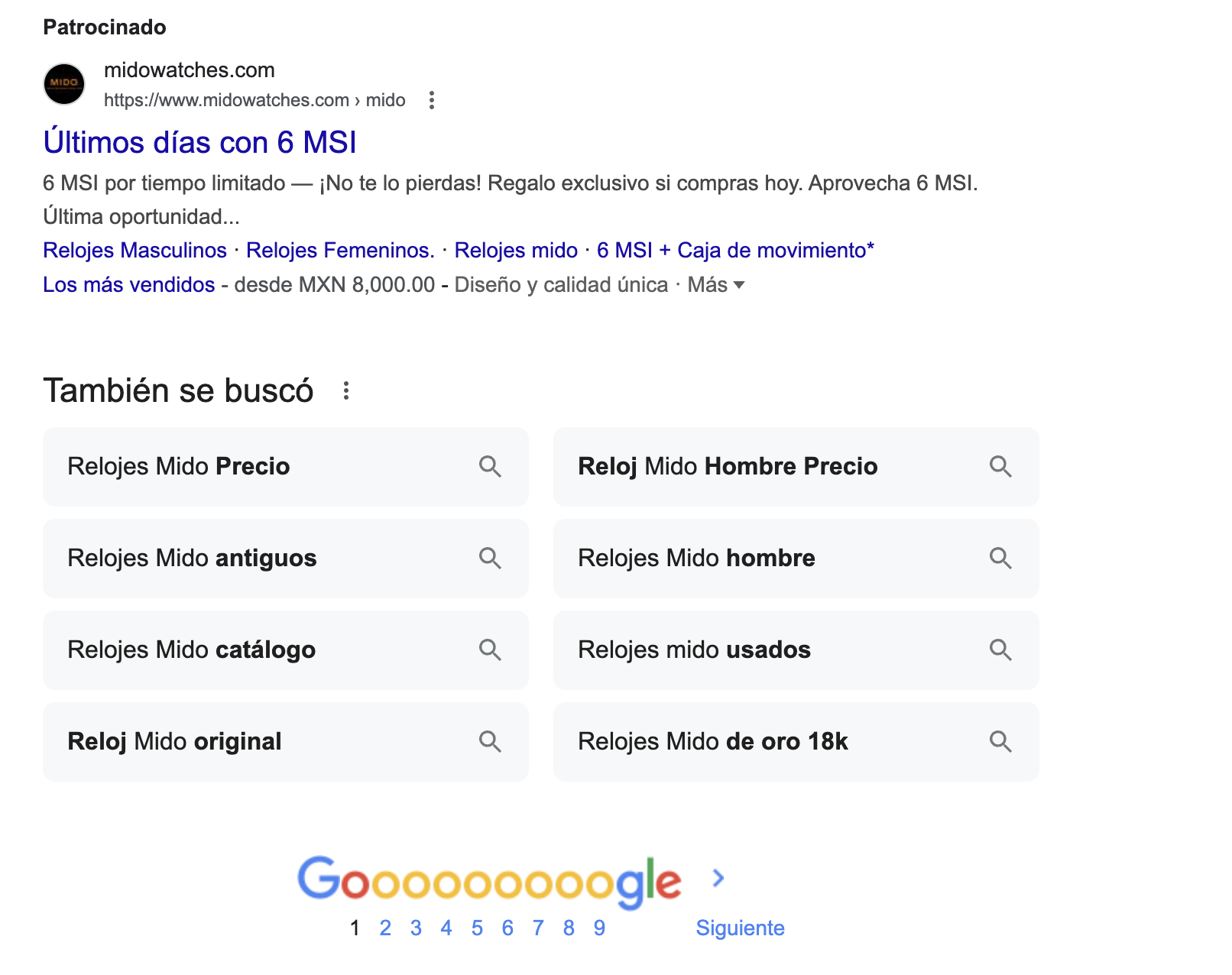The width and height of the screenshot is (1232, 975).
Task: Click search icon in Reloj Mido original
Action: tap(490, 741)
